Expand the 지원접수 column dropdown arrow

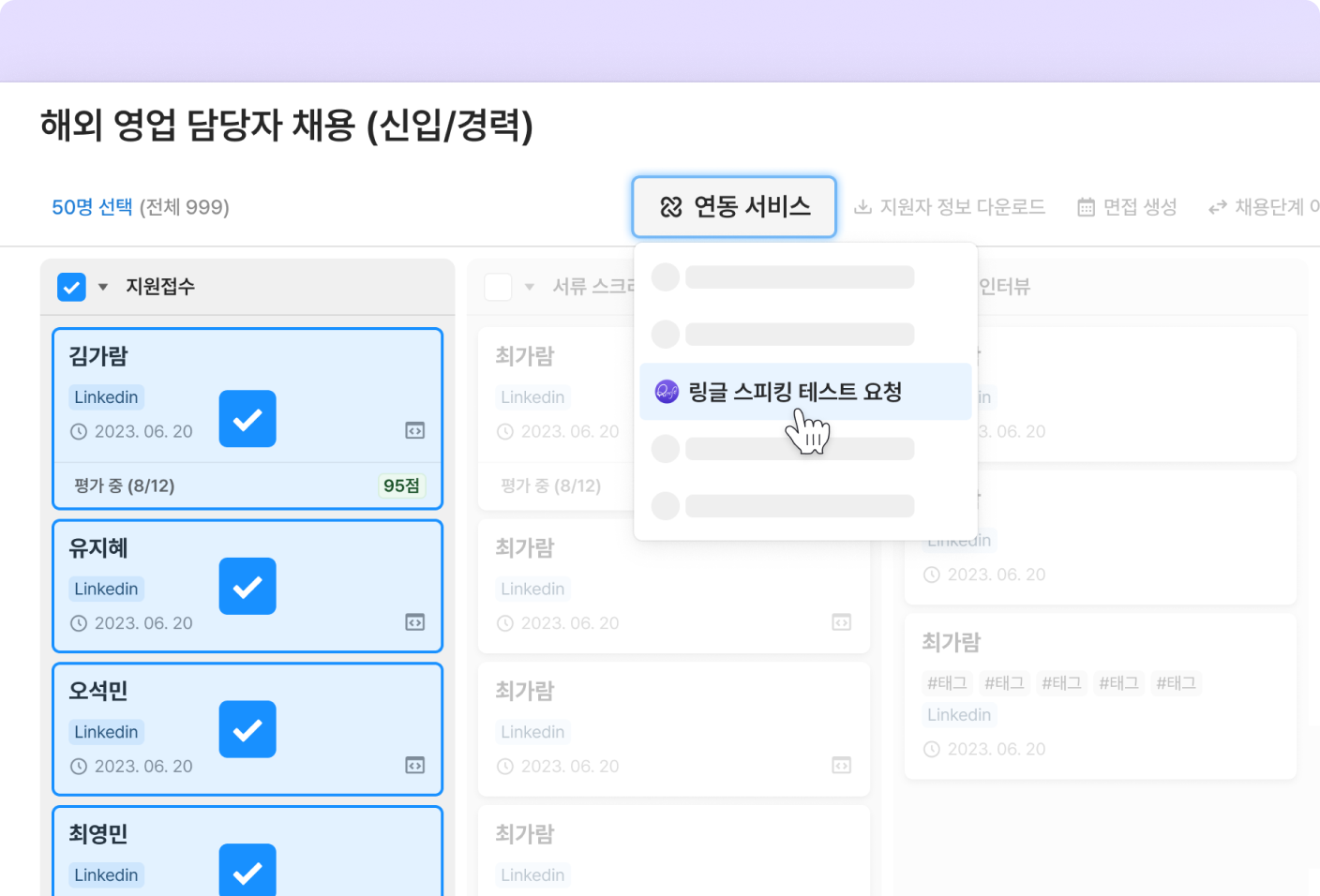click(103, 287)
